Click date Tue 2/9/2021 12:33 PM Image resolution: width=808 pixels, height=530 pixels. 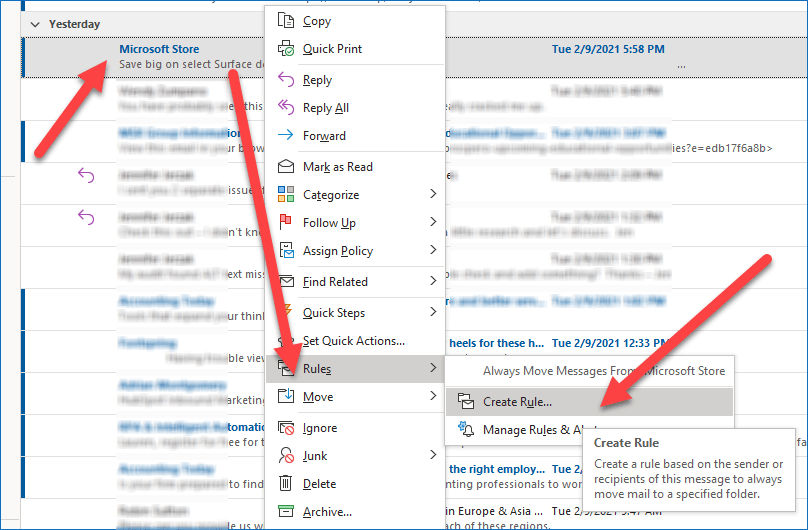610,343
